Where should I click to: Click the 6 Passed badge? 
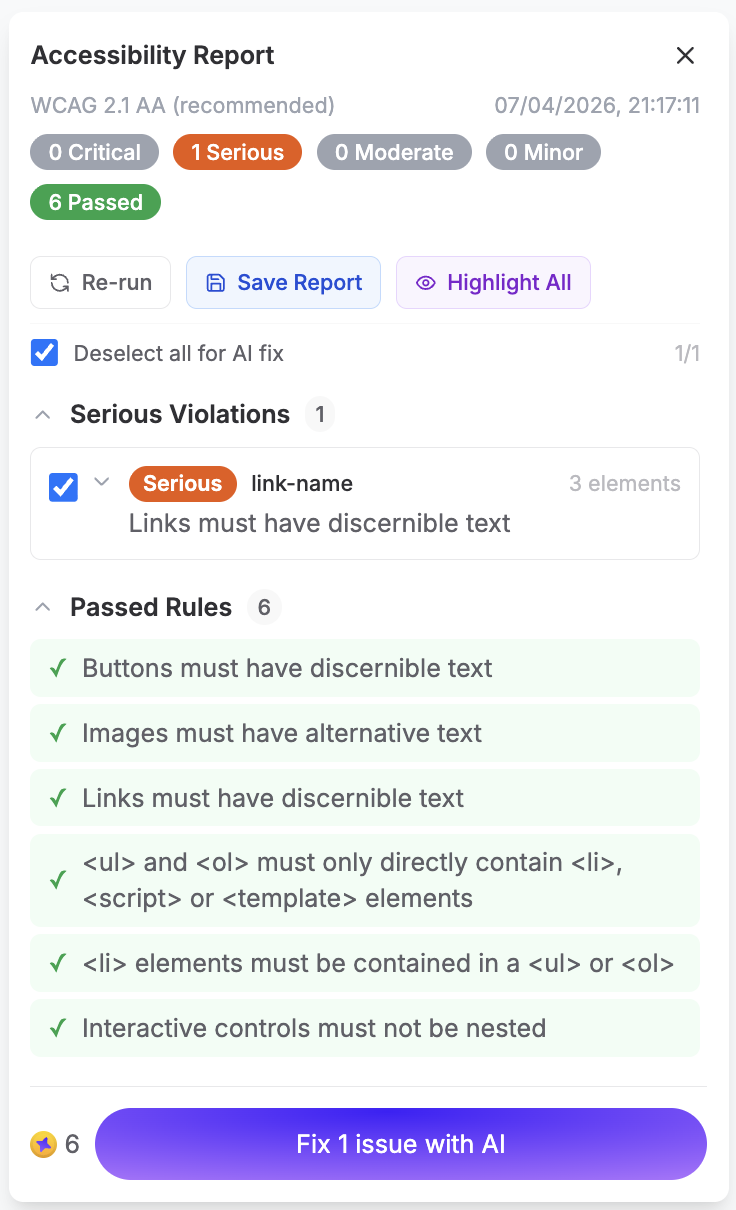(x=95, y=202)
